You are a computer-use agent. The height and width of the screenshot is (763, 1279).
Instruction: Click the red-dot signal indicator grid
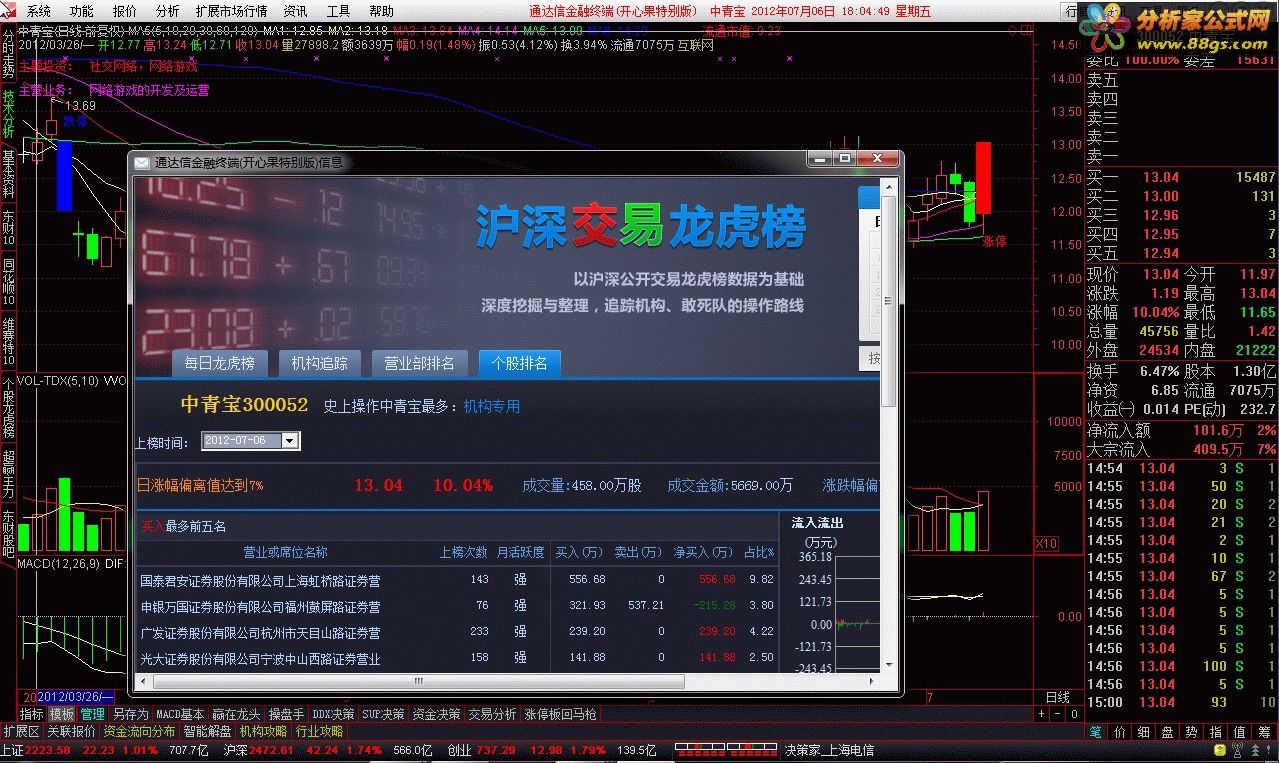(x=727, y=749)
